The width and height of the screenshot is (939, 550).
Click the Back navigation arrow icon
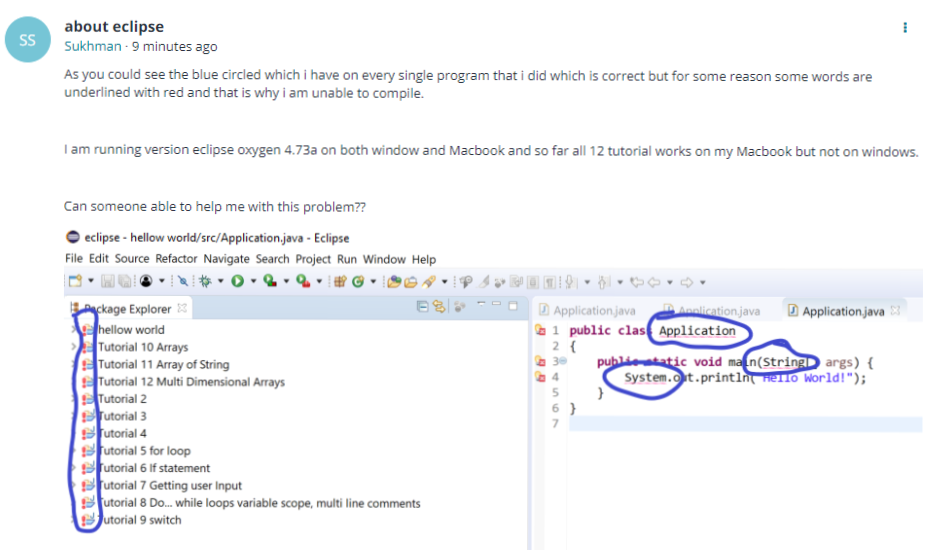[x=654, y=282]
